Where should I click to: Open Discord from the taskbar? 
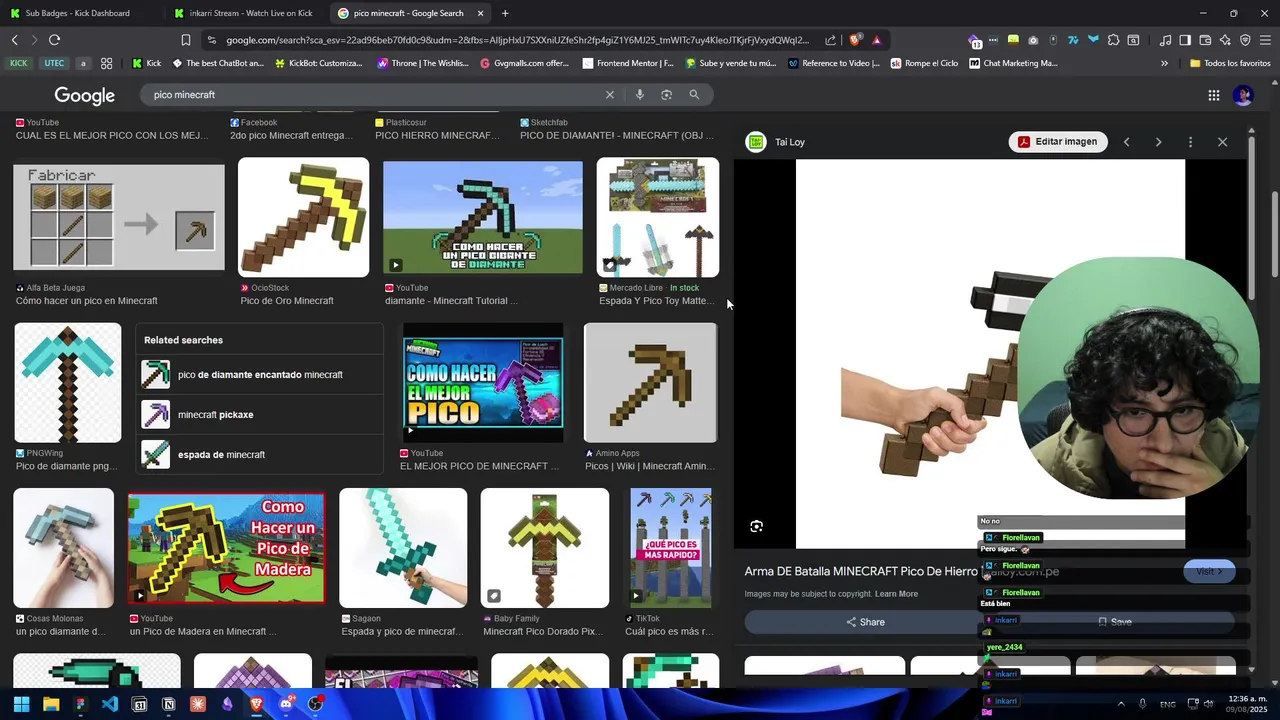click(286, 704)
